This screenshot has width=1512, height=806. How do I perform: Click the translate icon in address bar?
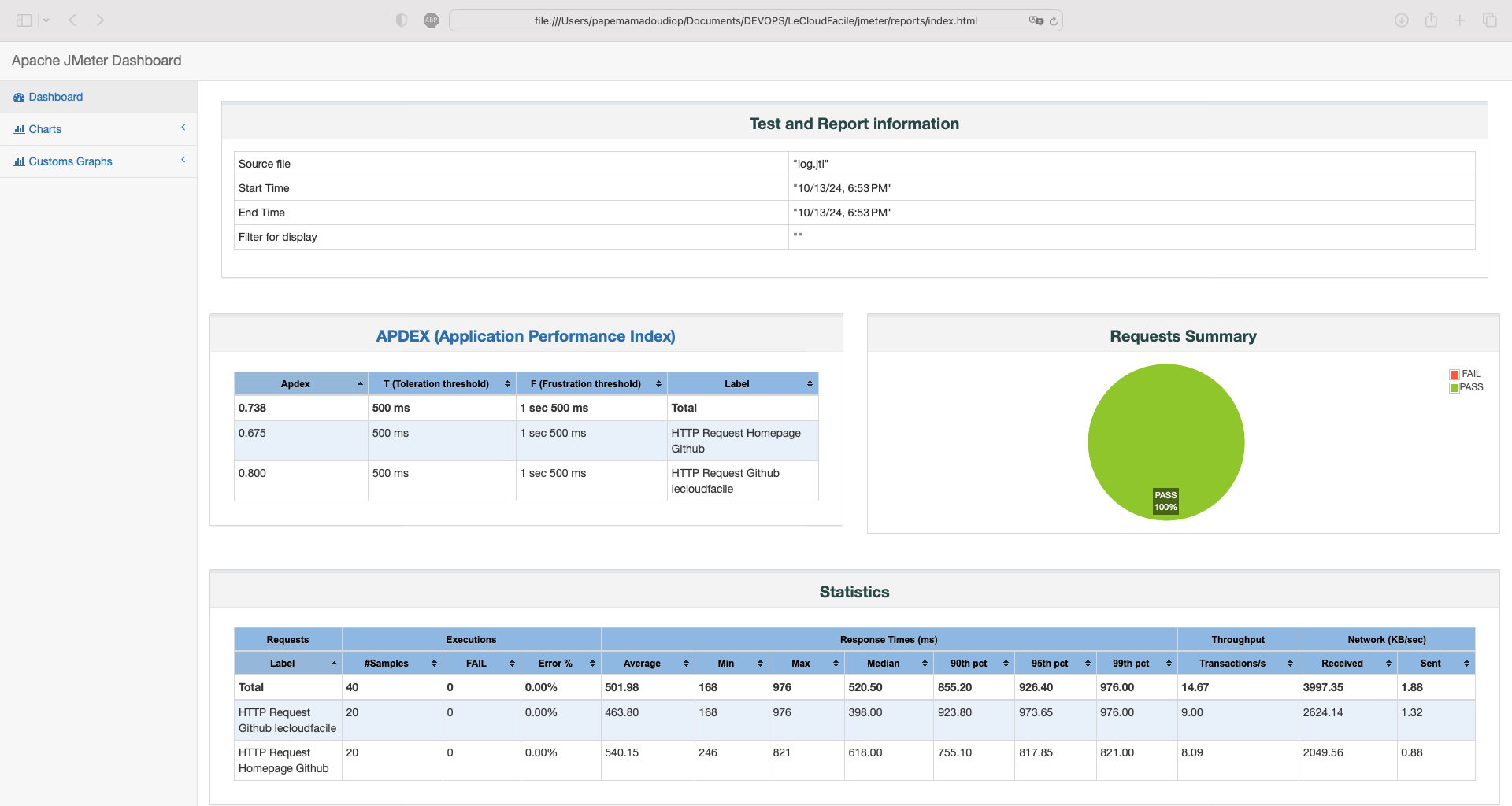[1036, 20]
